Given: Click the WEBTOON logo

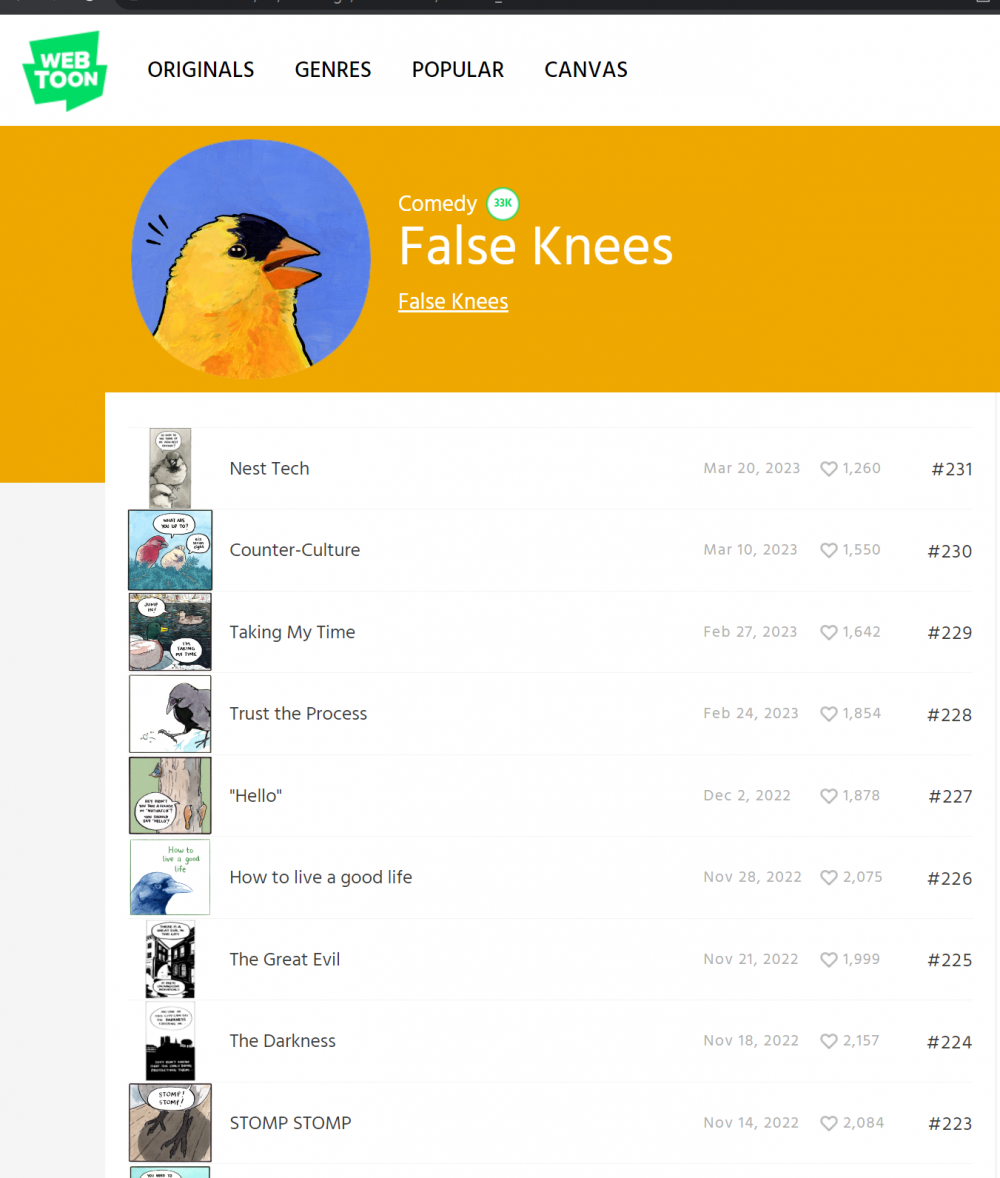Looking at the screenshot, I should click(65, 70).
